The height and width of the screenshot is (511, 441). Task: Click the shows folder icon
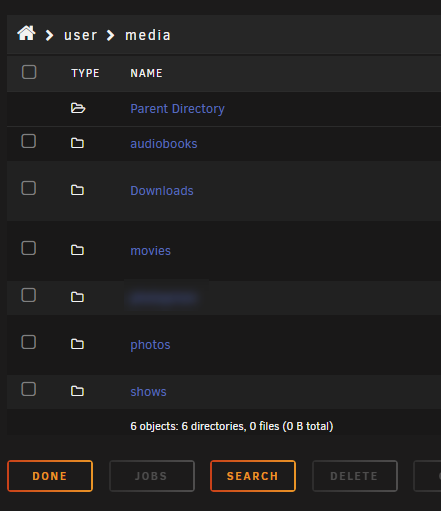[77, 391]
